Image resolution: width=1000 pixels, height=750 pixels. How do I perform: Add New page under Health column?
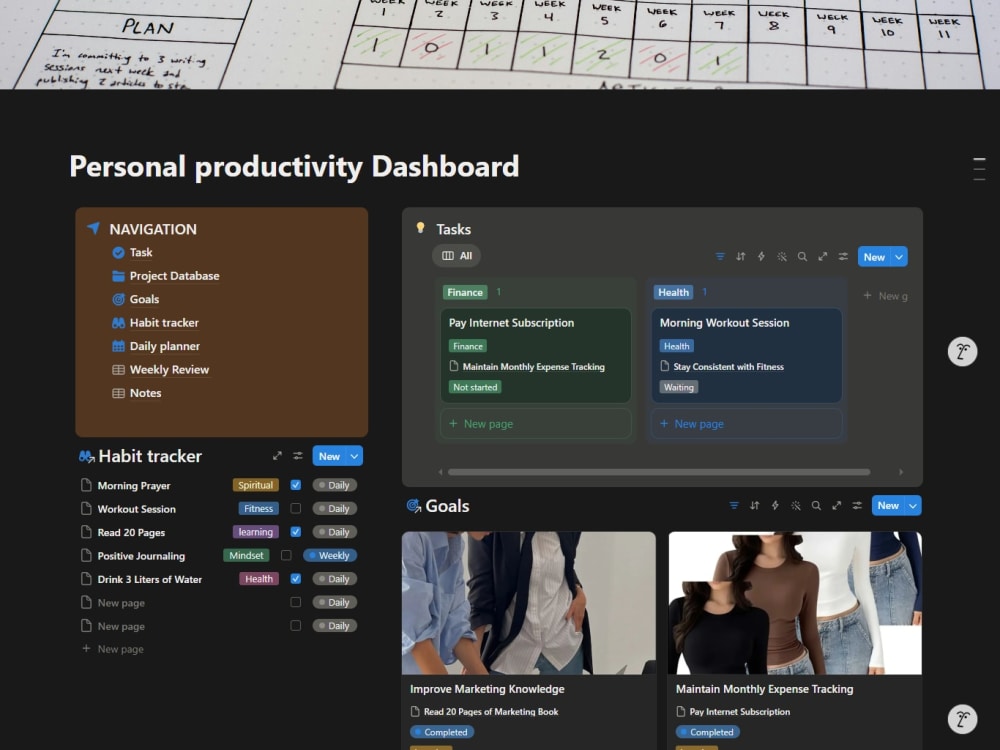[x=746, y=423]
